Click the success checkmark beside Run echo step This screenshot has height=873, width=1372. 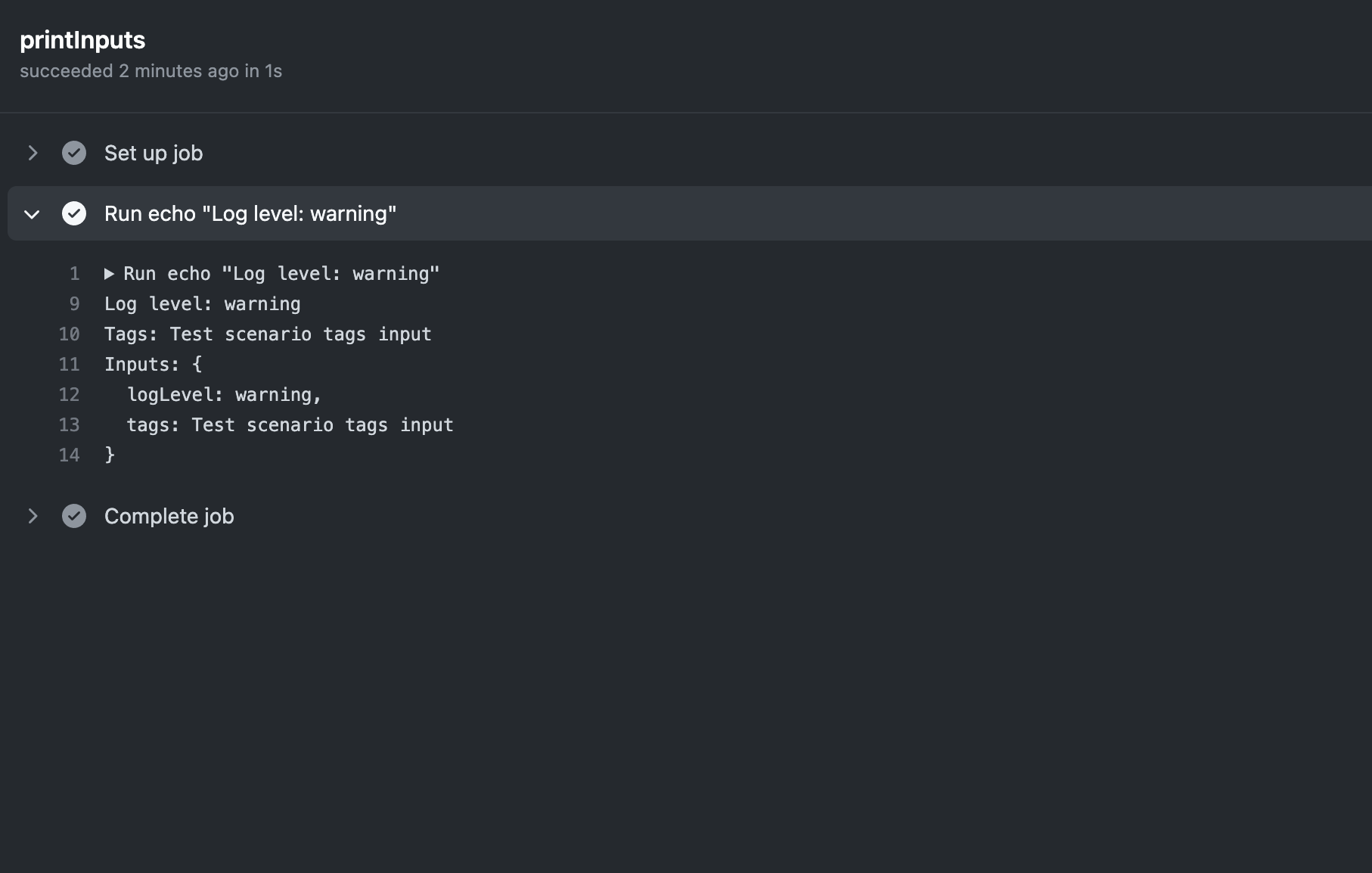(x=73, y=213)
